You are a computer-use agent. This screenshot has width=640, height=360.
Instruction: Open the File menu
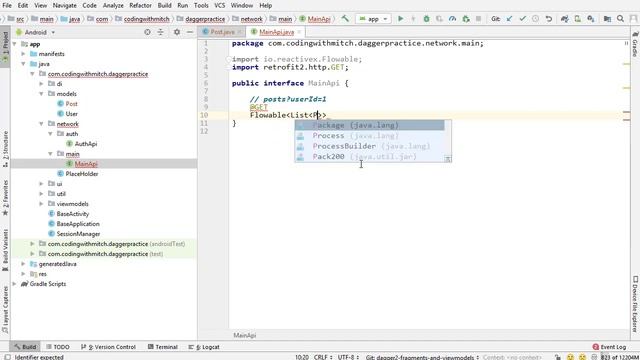(7, 5)
